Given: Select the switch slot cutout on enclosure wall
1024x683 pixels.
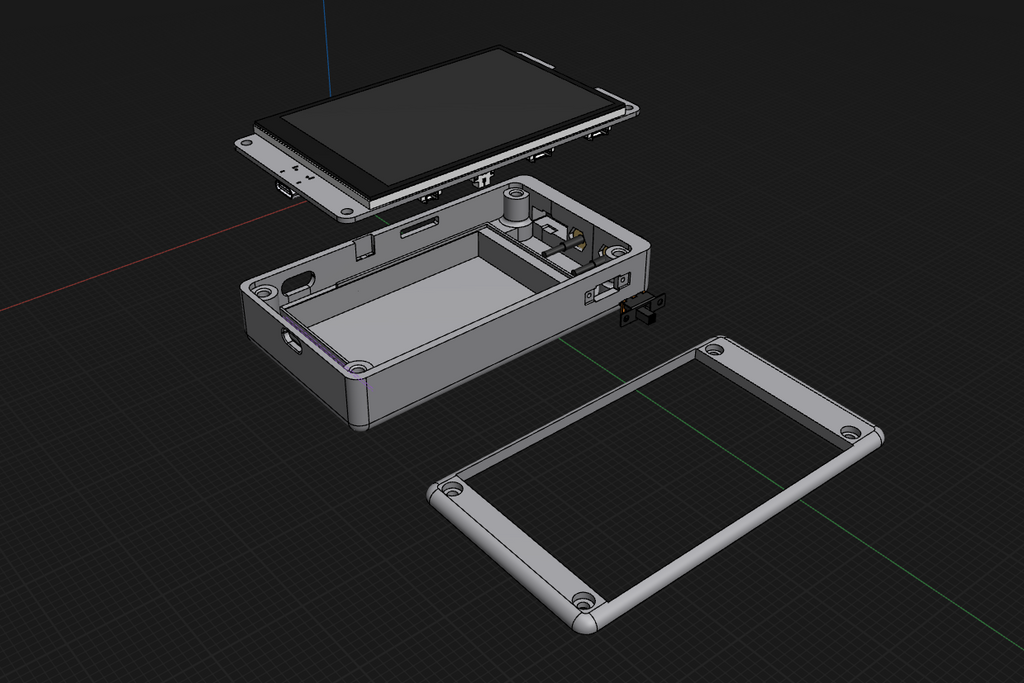Looking at the screenshot, I should pos(607,289).
